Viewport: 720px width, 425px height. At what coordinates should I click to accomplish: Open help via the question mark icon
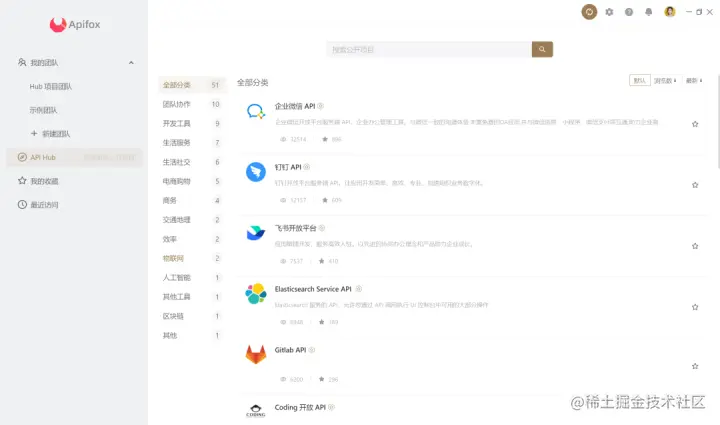pos(629,12)
